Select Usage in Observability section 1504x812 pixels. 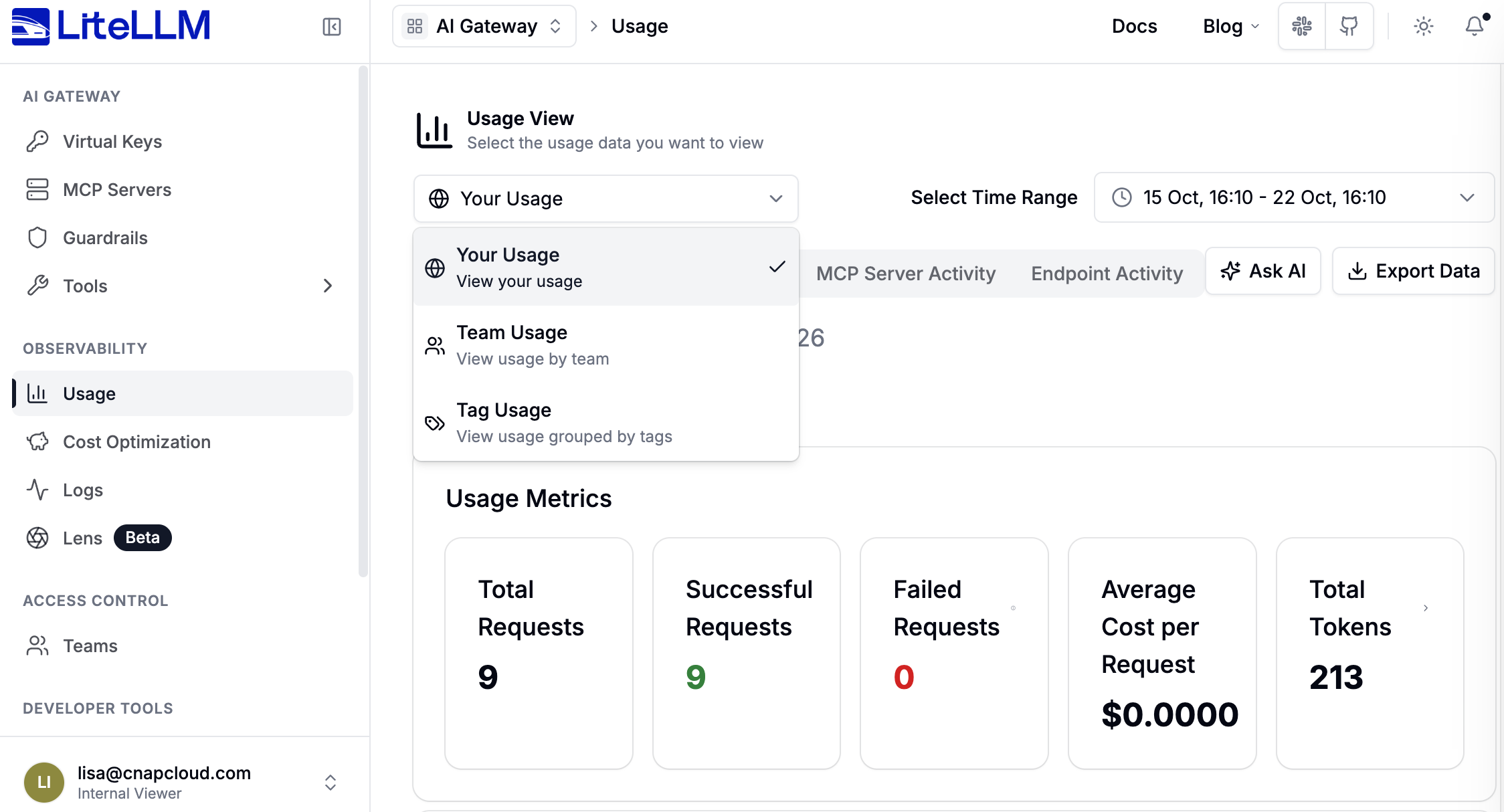point(182,393)
